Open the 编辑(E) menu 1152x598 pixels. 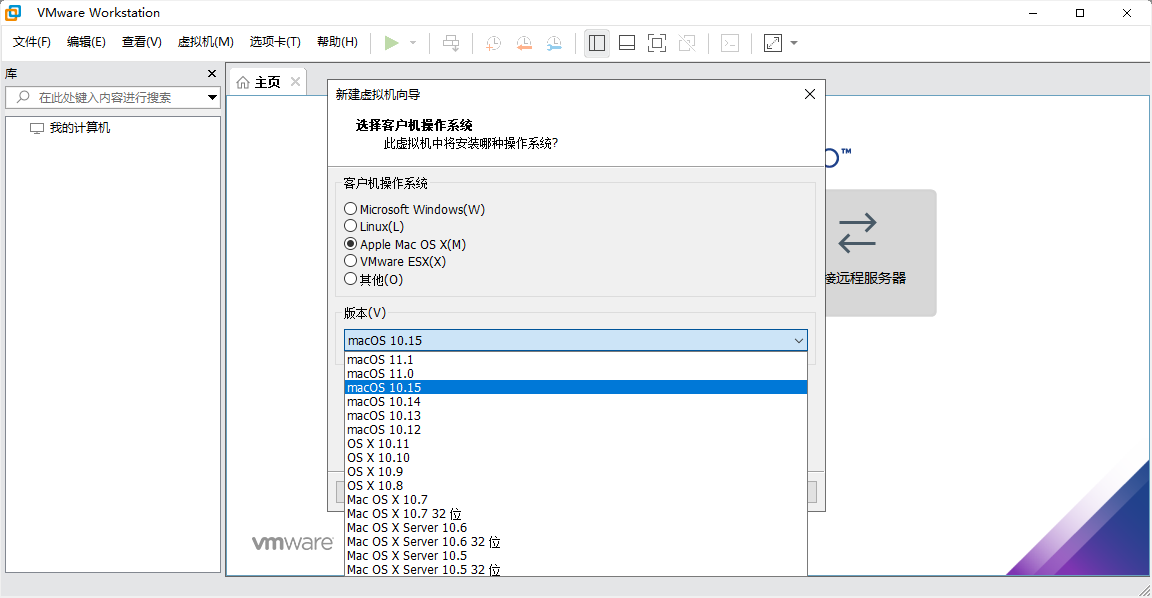click(x=86, y=42)
